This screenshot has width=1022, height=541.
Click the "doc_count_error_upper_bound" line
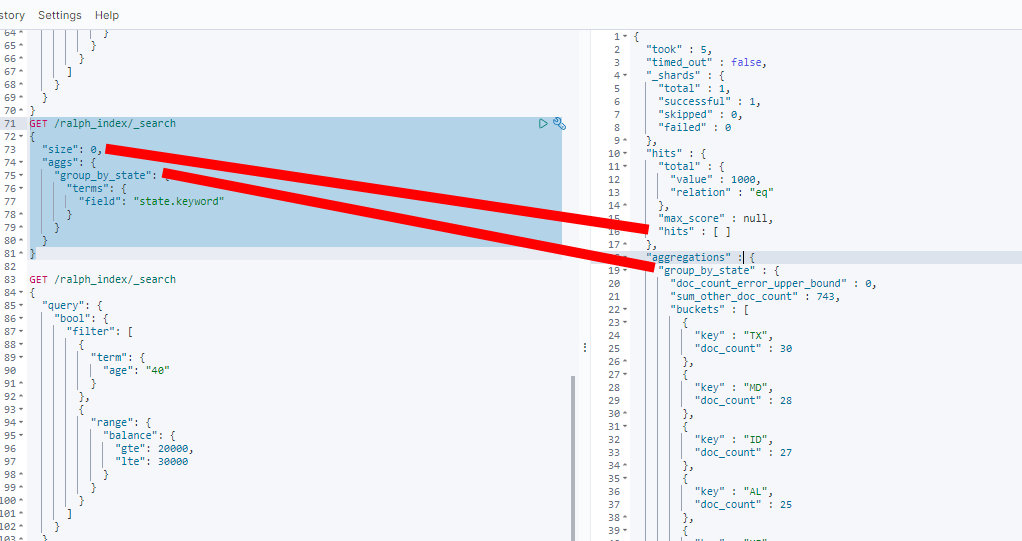point(773,284)
